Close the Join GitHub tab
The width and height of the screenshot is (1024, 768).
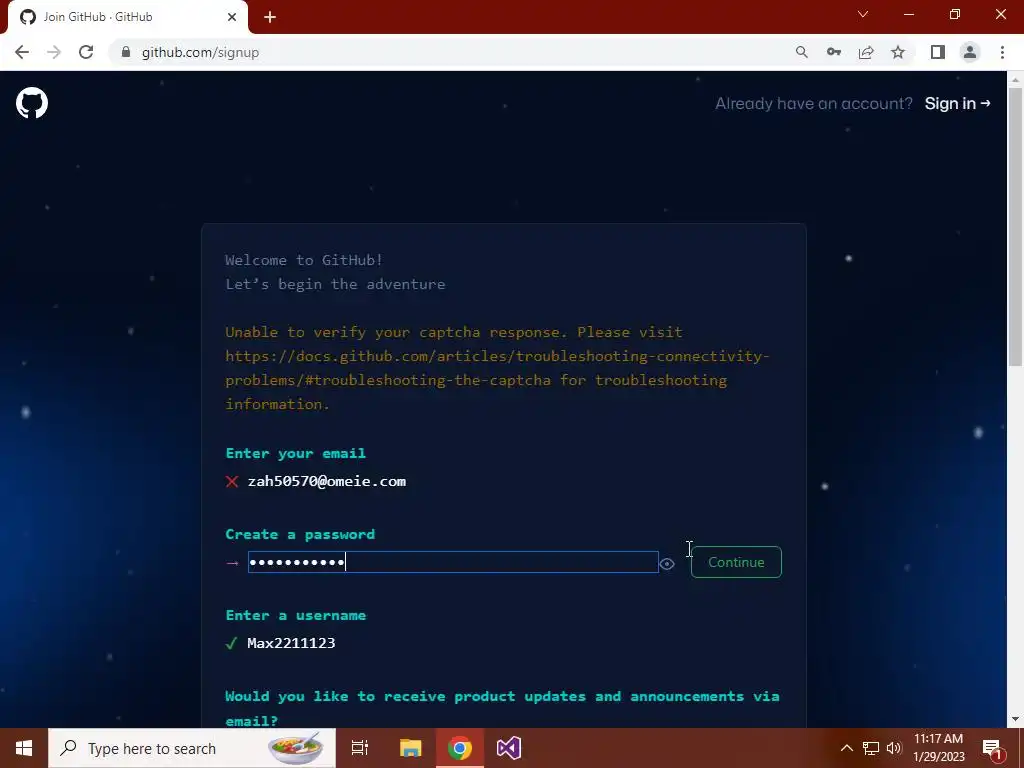pos(232,17)
